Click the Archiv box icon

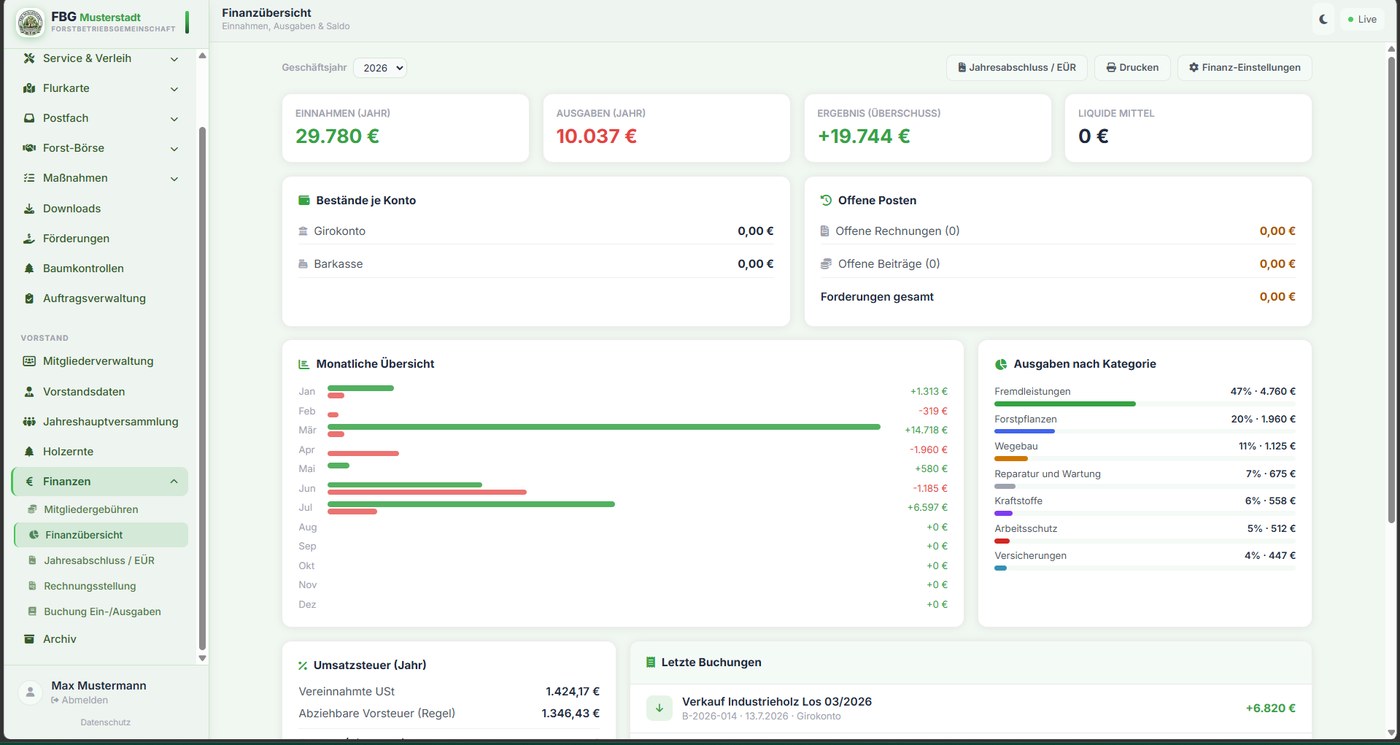point(29,639)
